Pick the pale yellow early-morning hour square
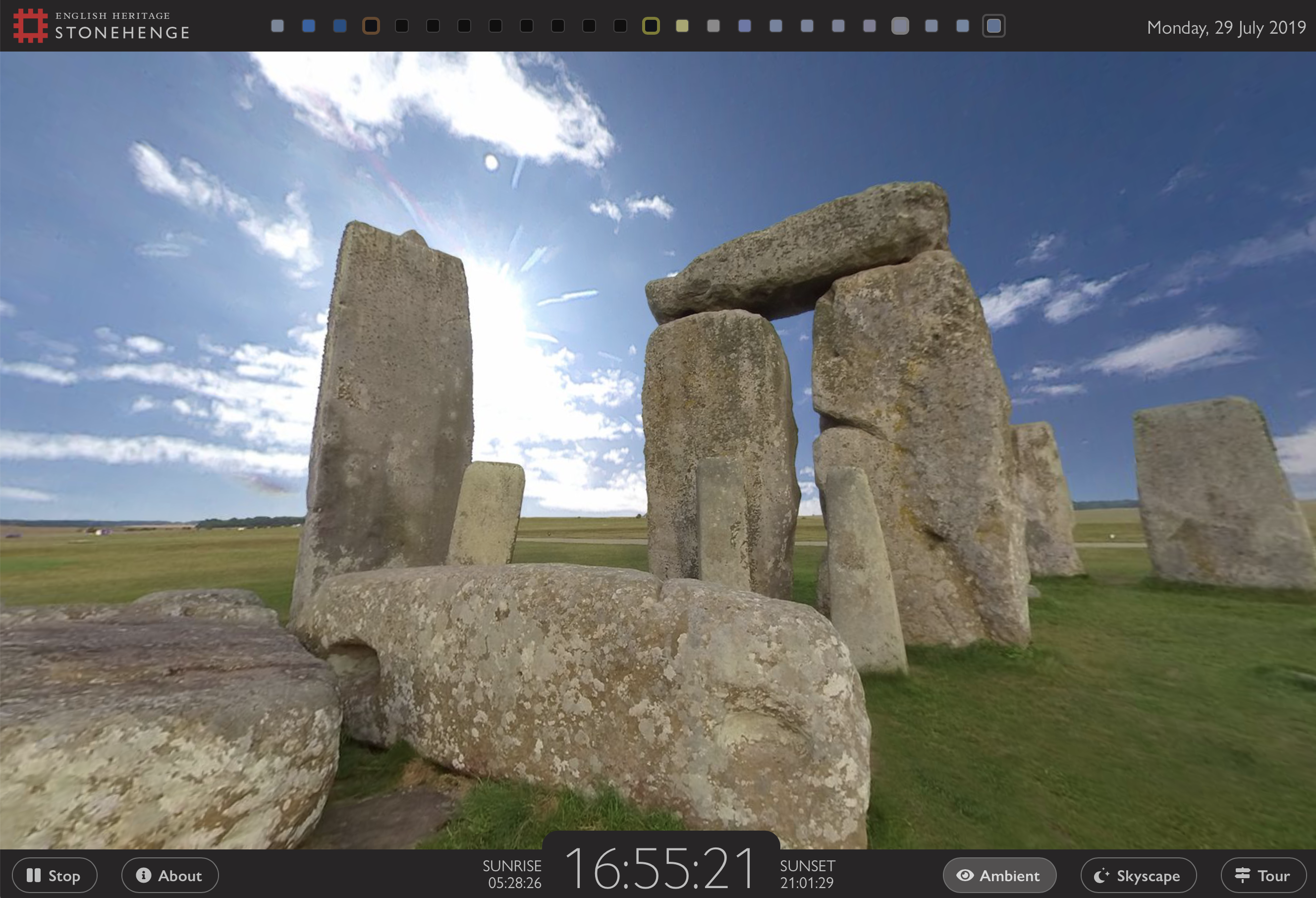The image size is (1316, 898). click(682, 26)
